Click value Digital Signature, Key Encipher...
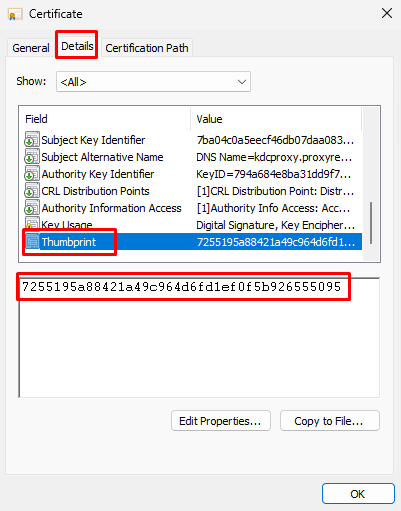This screenshot has height=511, width=401. tap(275, 225)
